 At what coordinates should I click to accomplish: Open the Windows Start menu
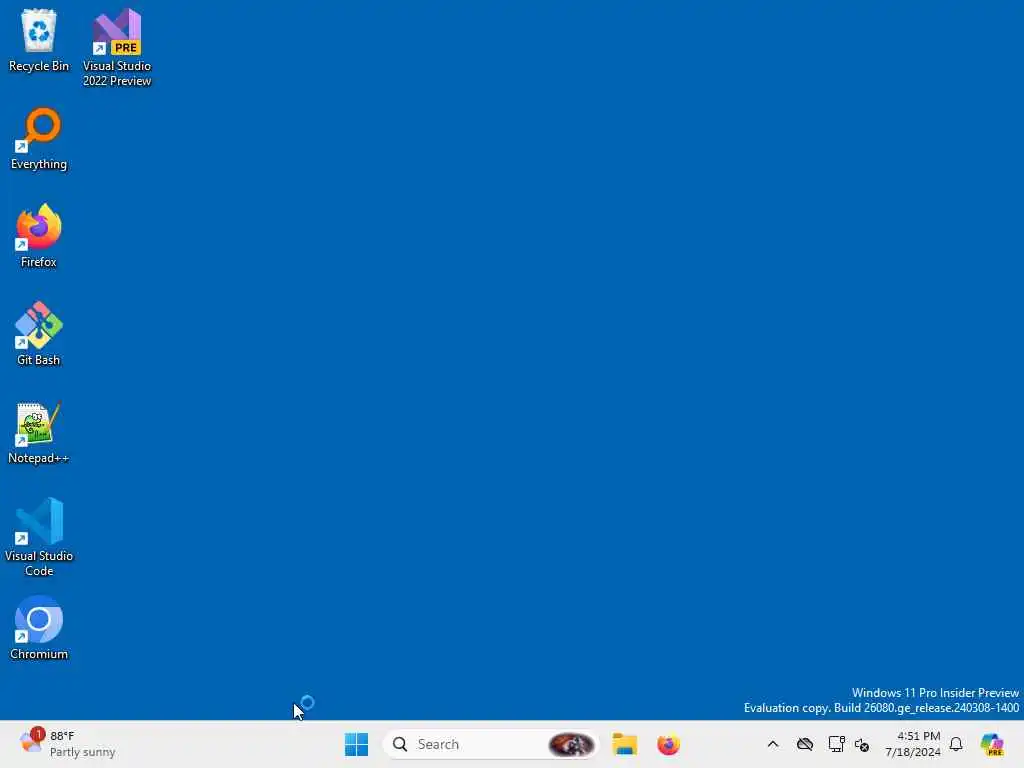pos(357,744)
